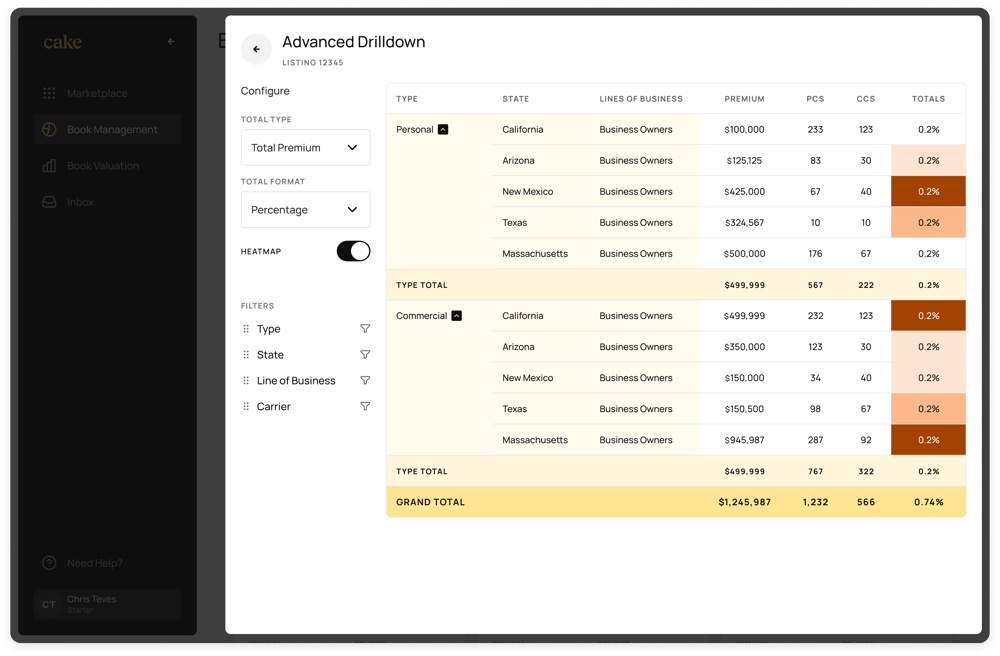
Task: Click the State filter funnel icon
Action: pos(365,354)
